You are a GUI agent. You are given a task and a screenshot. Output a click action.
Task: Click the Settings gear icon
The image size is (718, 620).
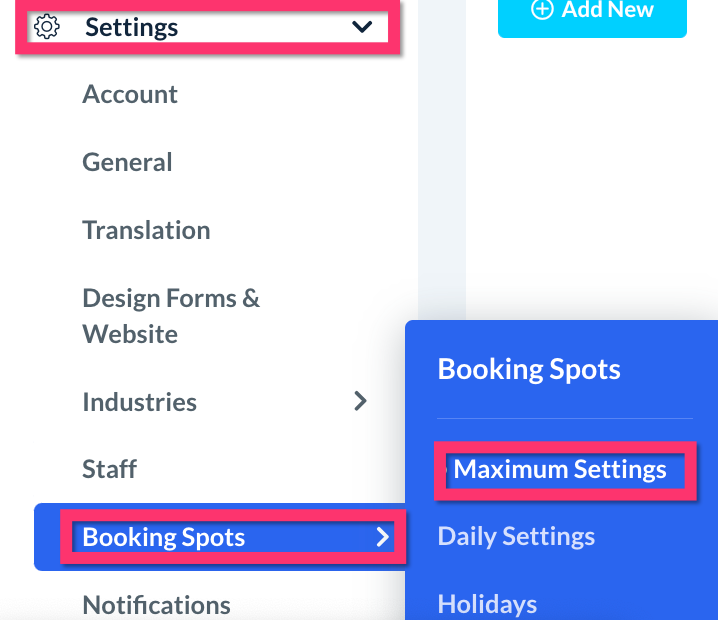click(47, 27)
